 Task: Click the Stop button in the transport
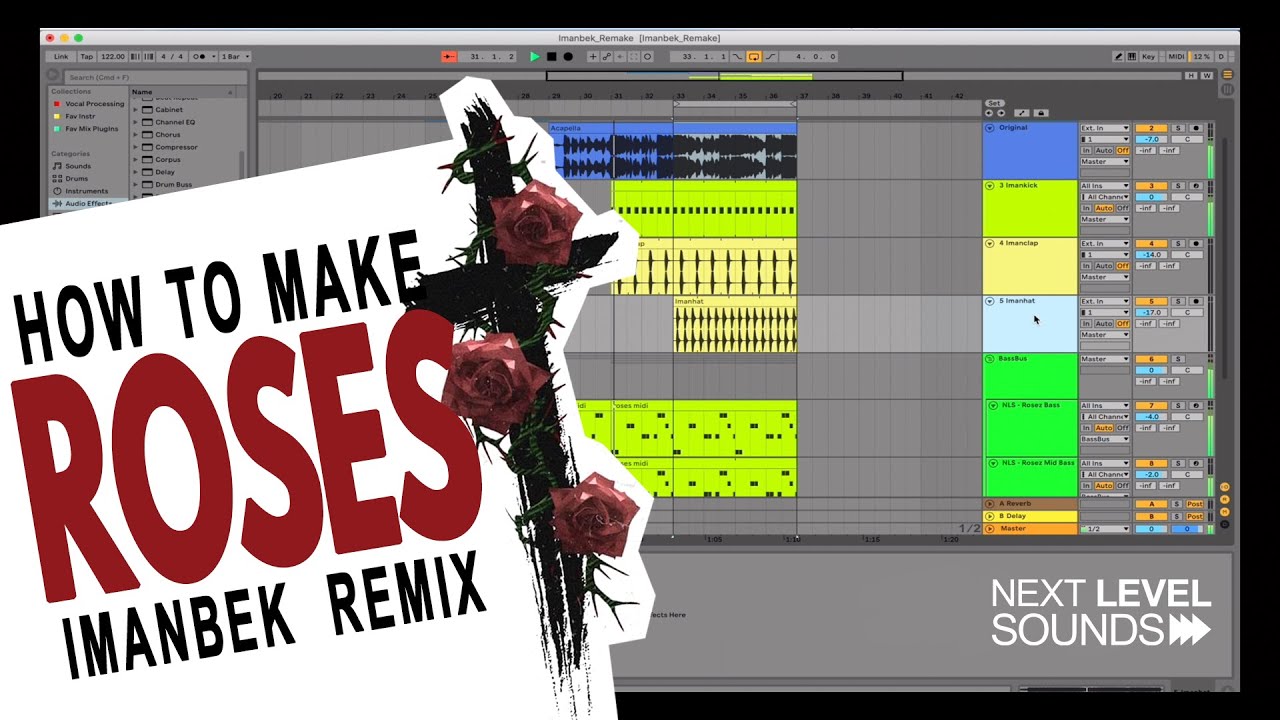tap(551, 57)
